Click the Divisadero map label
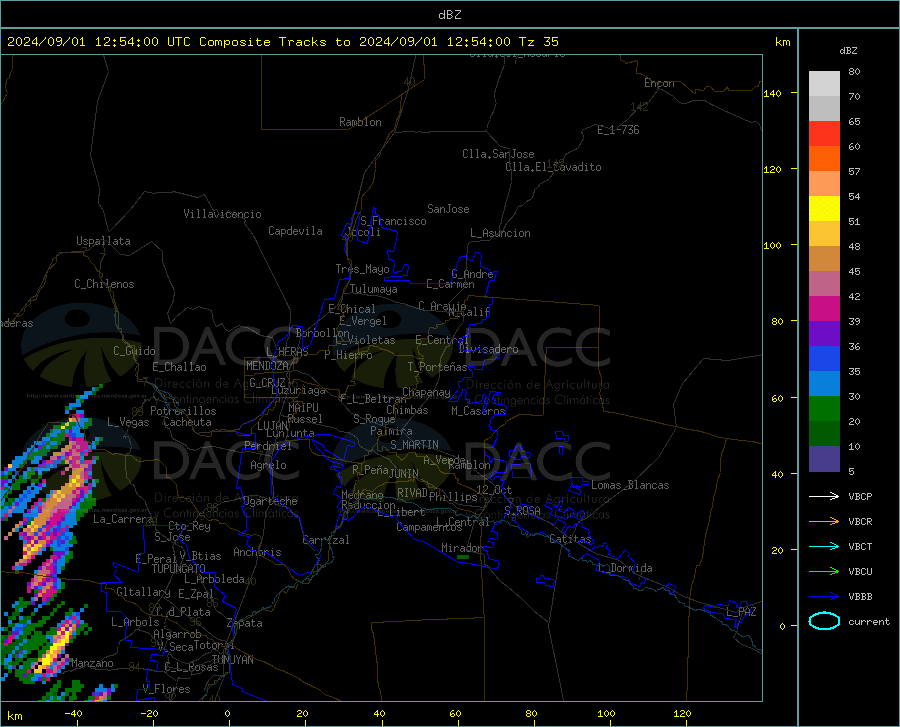 pyautogui.click(x=488, y=349)
